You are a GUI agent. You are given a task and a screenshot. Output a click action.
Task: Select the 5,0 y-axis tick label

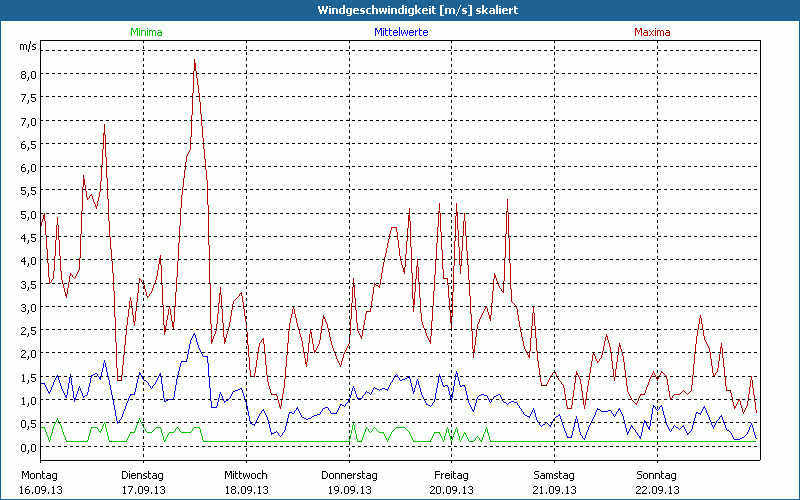(x=28, y=214)
